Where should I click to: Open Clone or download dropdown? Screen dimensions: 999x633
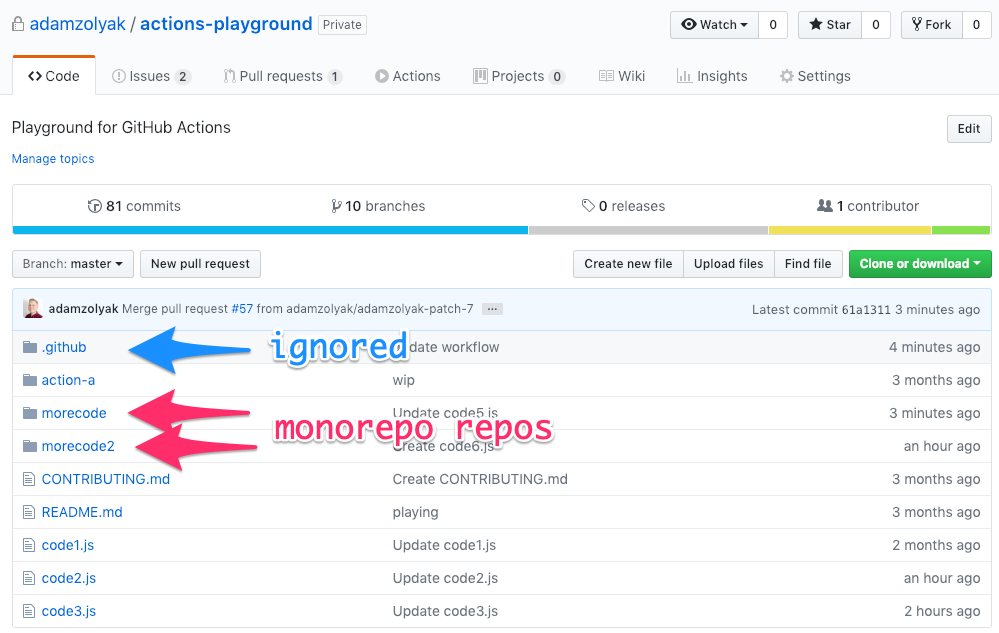click(920, 264)
